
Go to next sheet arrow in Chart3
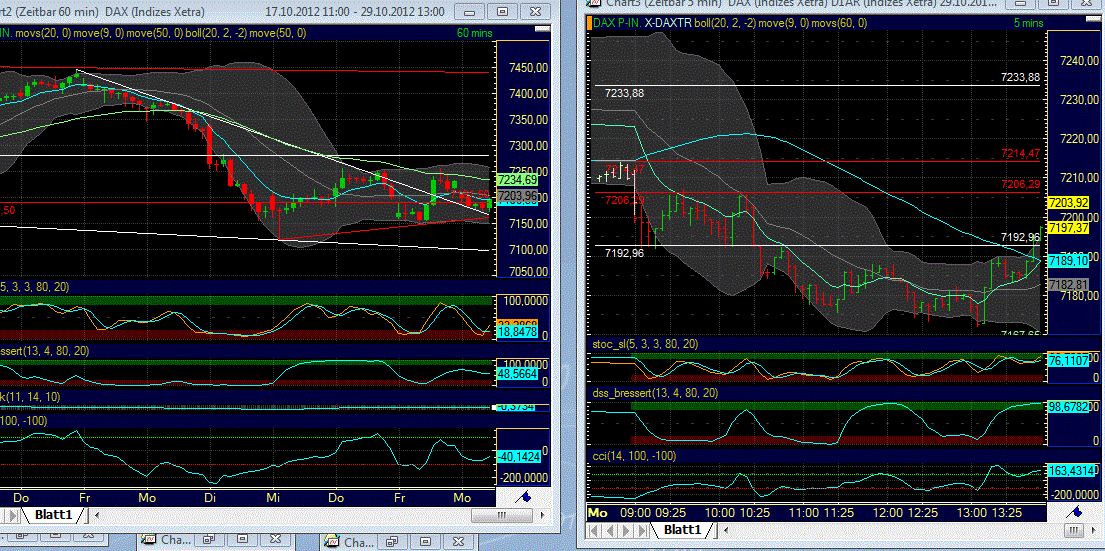(x=626, y=530)
